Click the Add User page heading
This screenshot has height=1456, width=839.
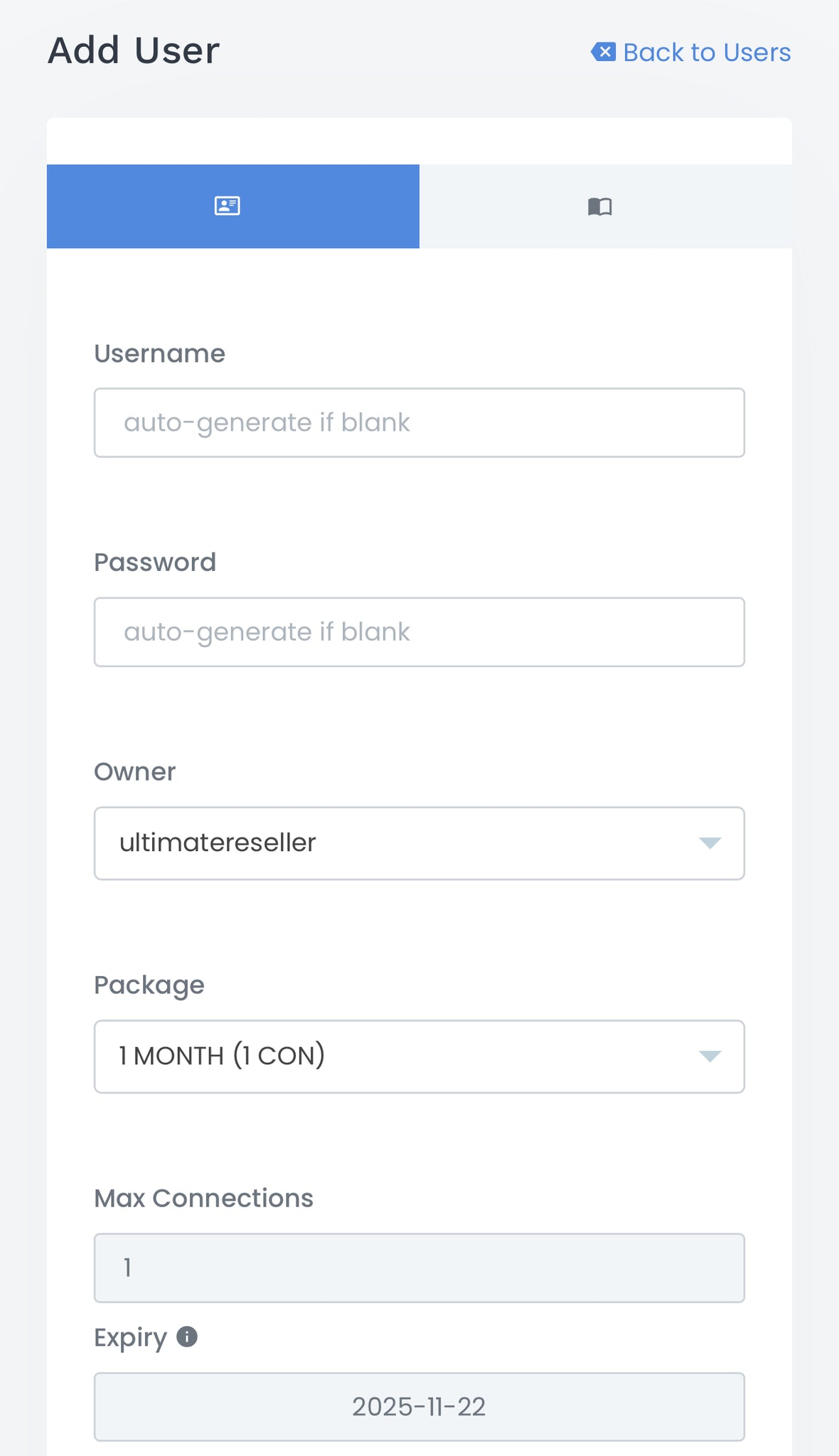[x=134, y=51]
